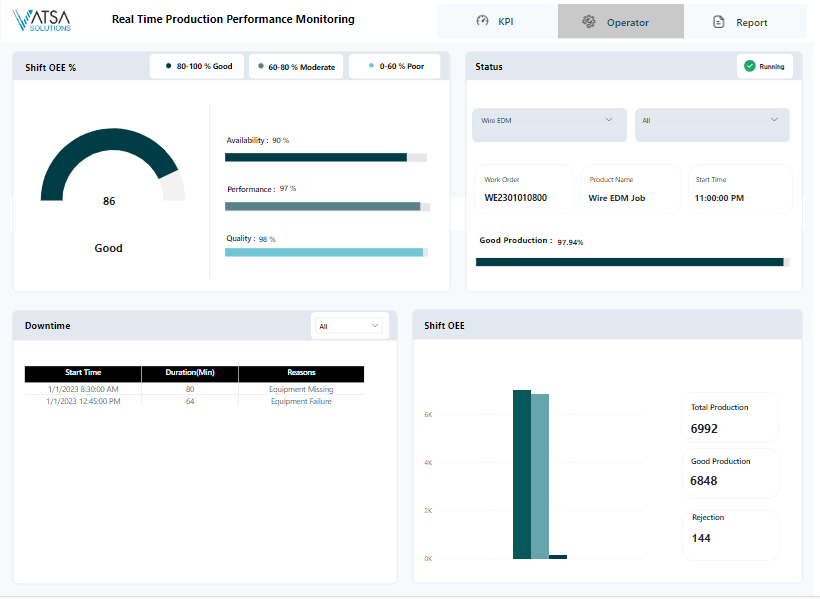
Task: Click the Real Time Production Performance Monitoring title
Action: [233, 19]
